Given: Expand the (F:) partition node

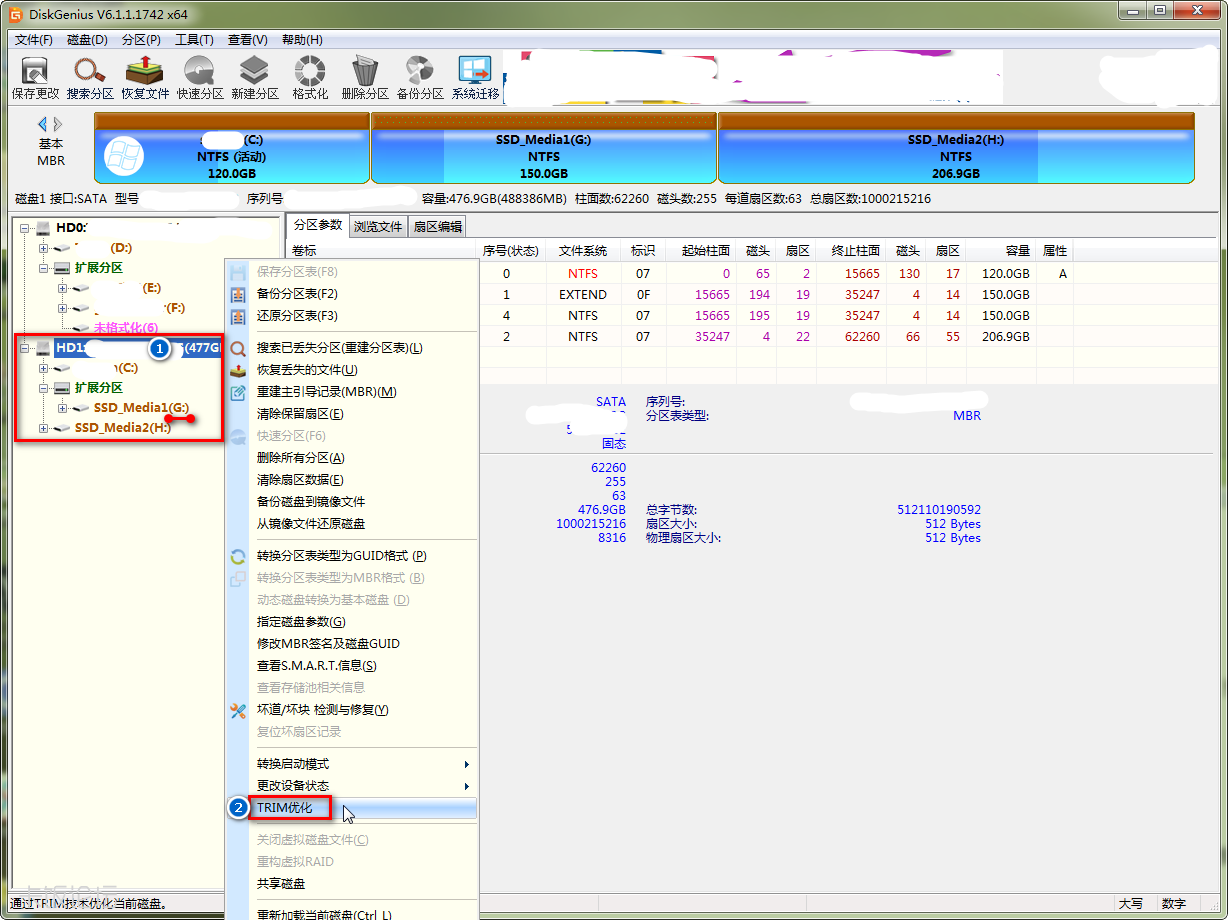Looking at the screenshot, I should click(62, 308).
